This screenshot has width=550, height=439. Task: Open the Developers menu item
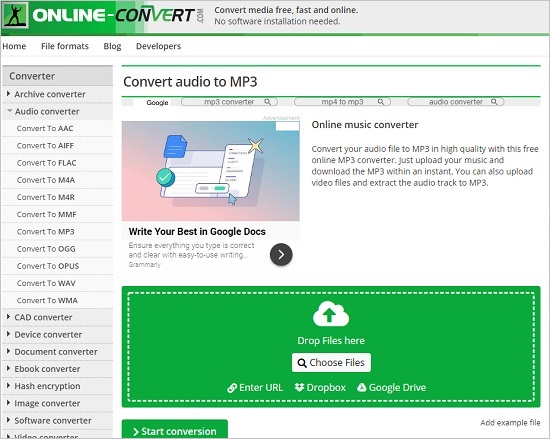tap(159, 46)
